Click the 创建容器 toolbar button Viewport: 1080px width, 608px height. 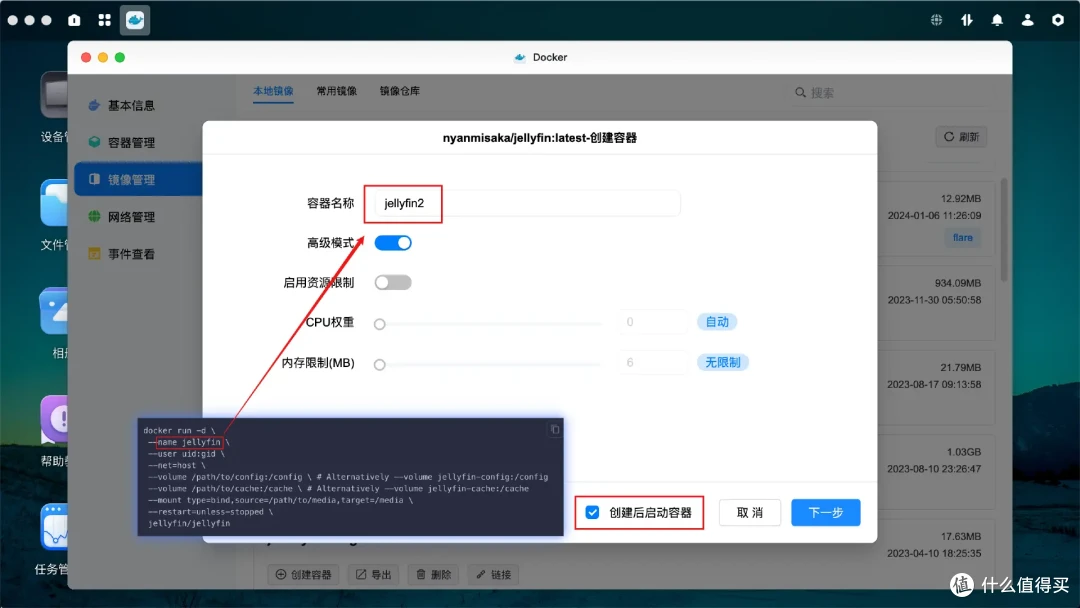(x=304, y=574)
